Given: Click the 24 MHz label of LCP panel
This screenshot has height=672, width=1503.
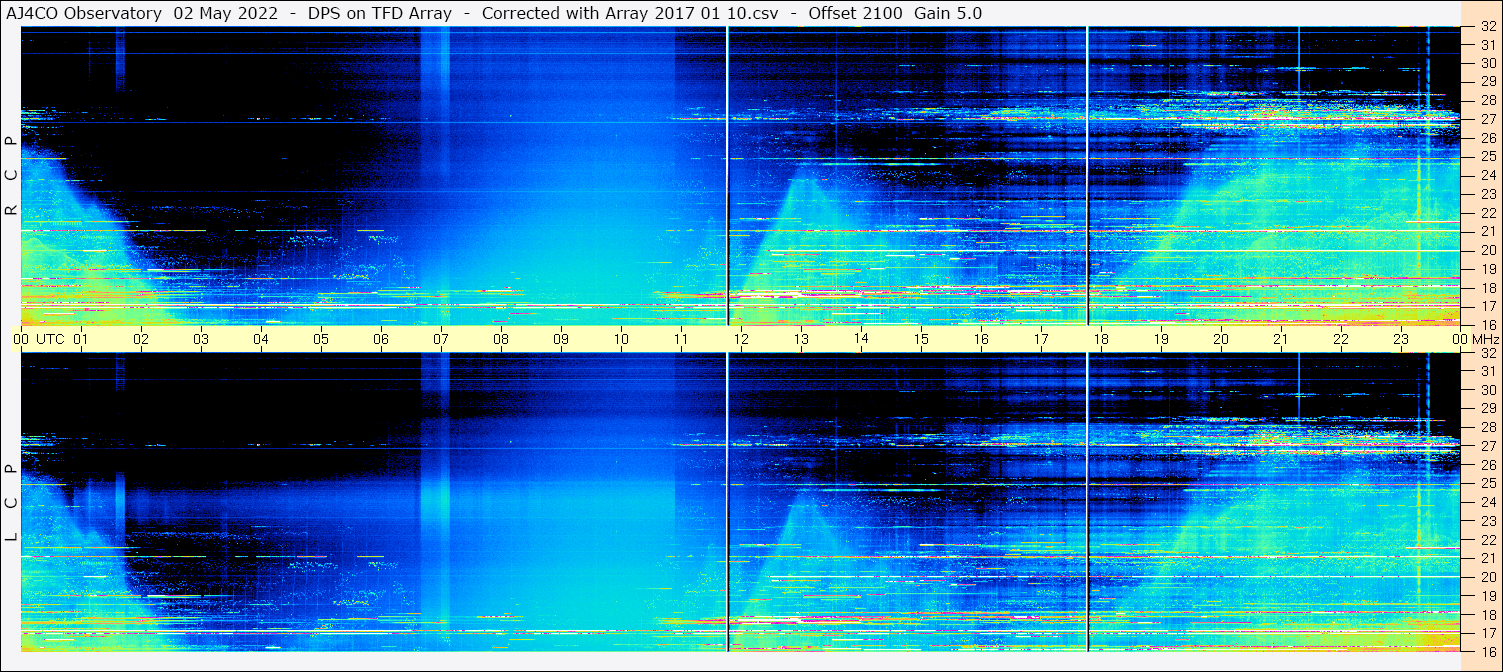Looking at the screenshot, I should click(x=1487, y=502).
